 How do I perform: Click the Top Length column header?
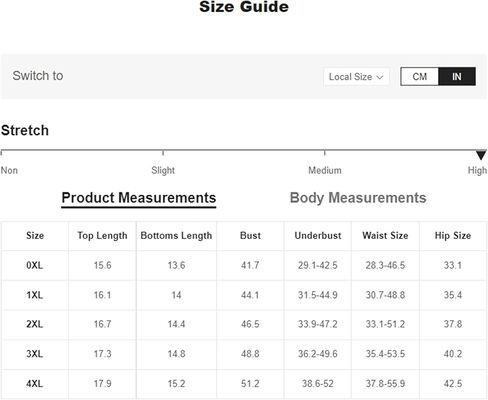click(102, 236)
